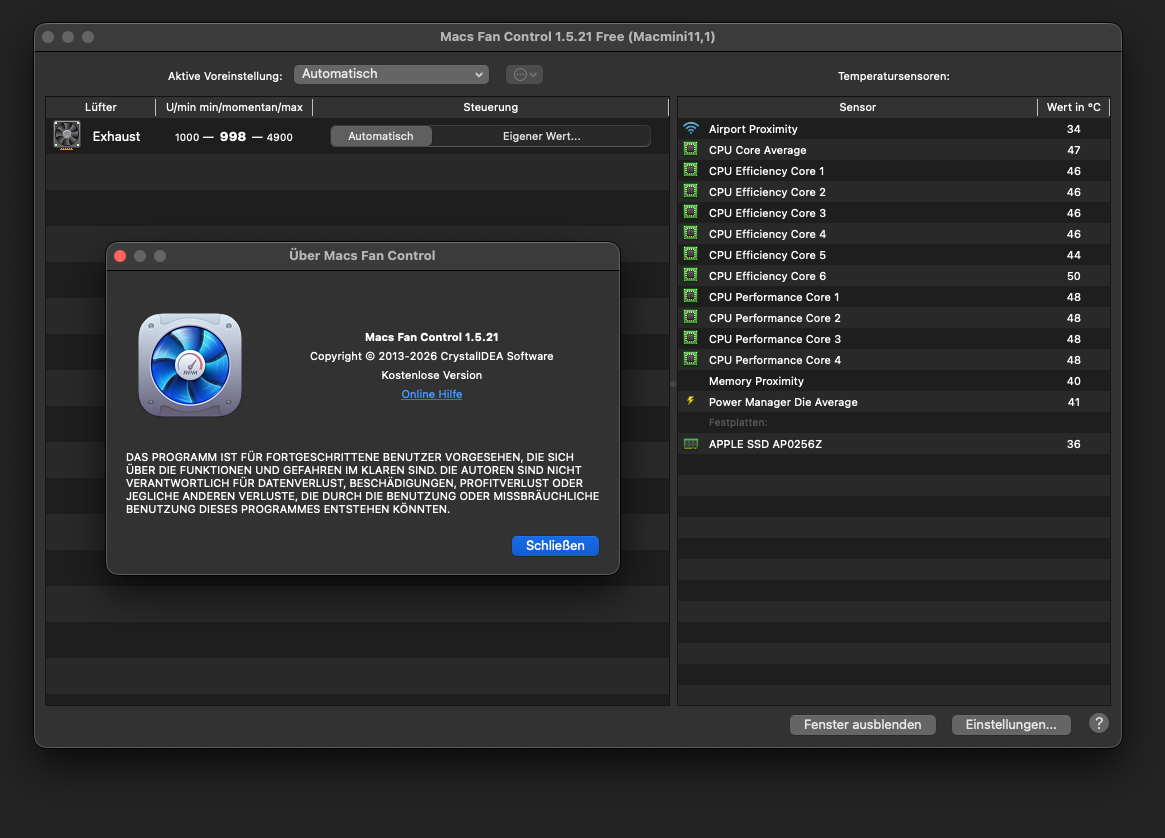The height and width of the screenshot is (838, 1165).
Task: Click chip icon for CPU Performance Core 4
Action: click(x=691, y=359)
